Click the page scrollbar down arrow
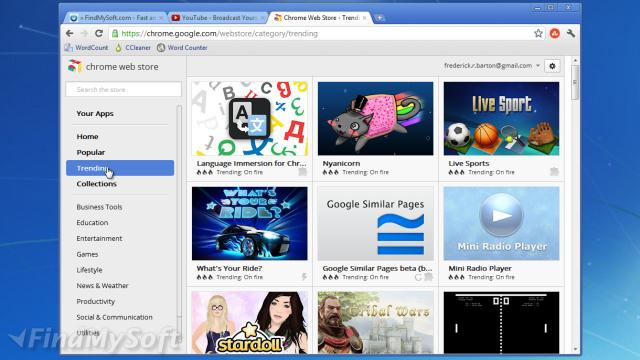 [x=575, y=350]
